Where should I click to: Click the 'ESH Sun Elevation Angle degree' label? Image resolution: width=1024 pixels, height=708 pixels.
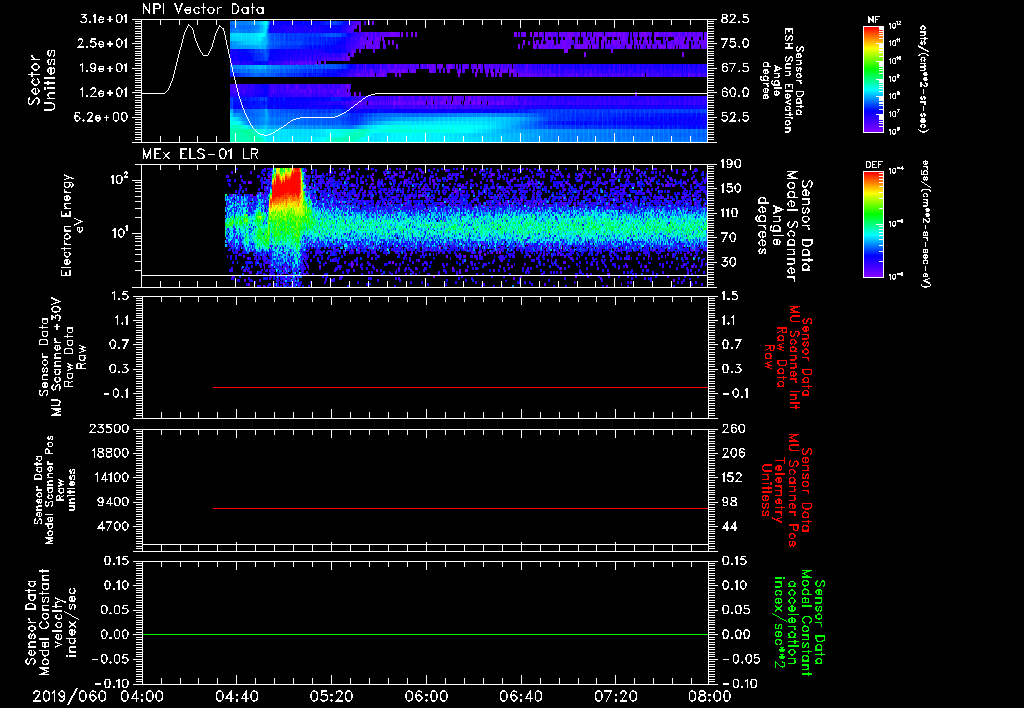click(x=782, y=80)
